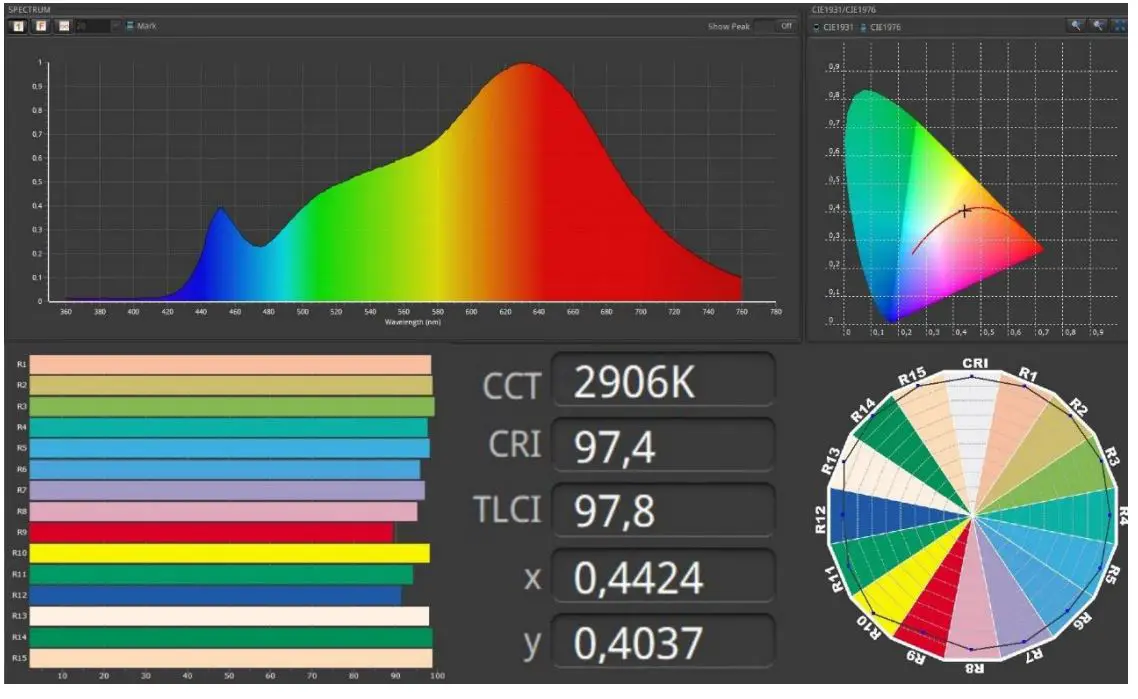The height and width of the screenshot is (699, 1138).
Task: Click the SPECTRUM panel title
Action: pos(29,9)
